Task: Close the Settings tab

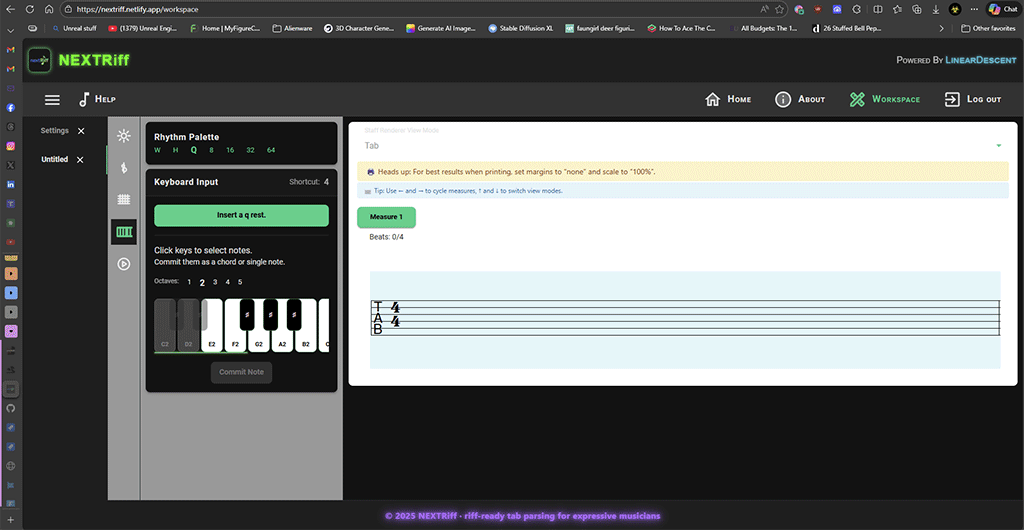Action: (x=81, y=131)
